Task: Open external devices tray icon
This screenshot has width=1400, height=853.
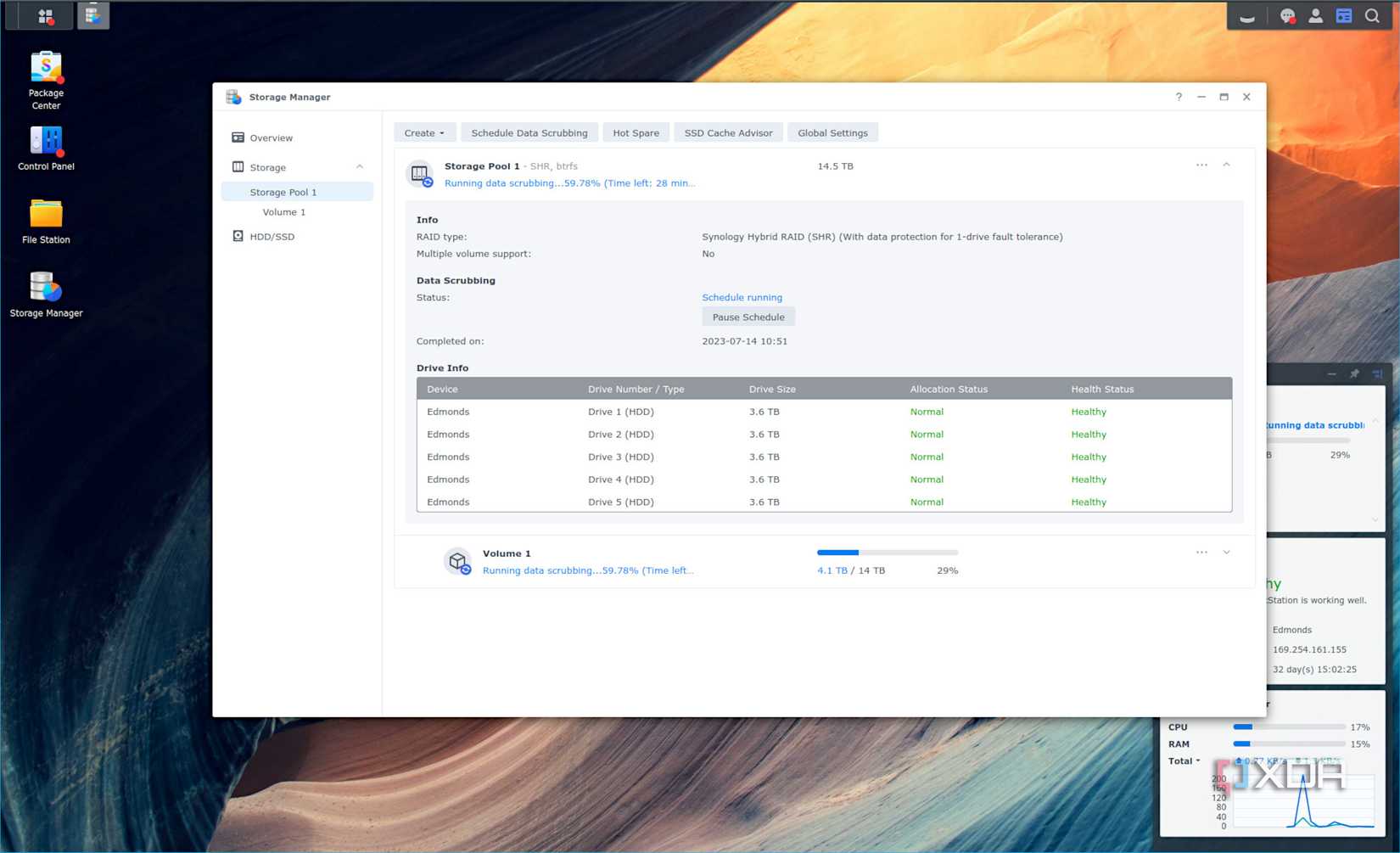Action: click(1246, 16)
